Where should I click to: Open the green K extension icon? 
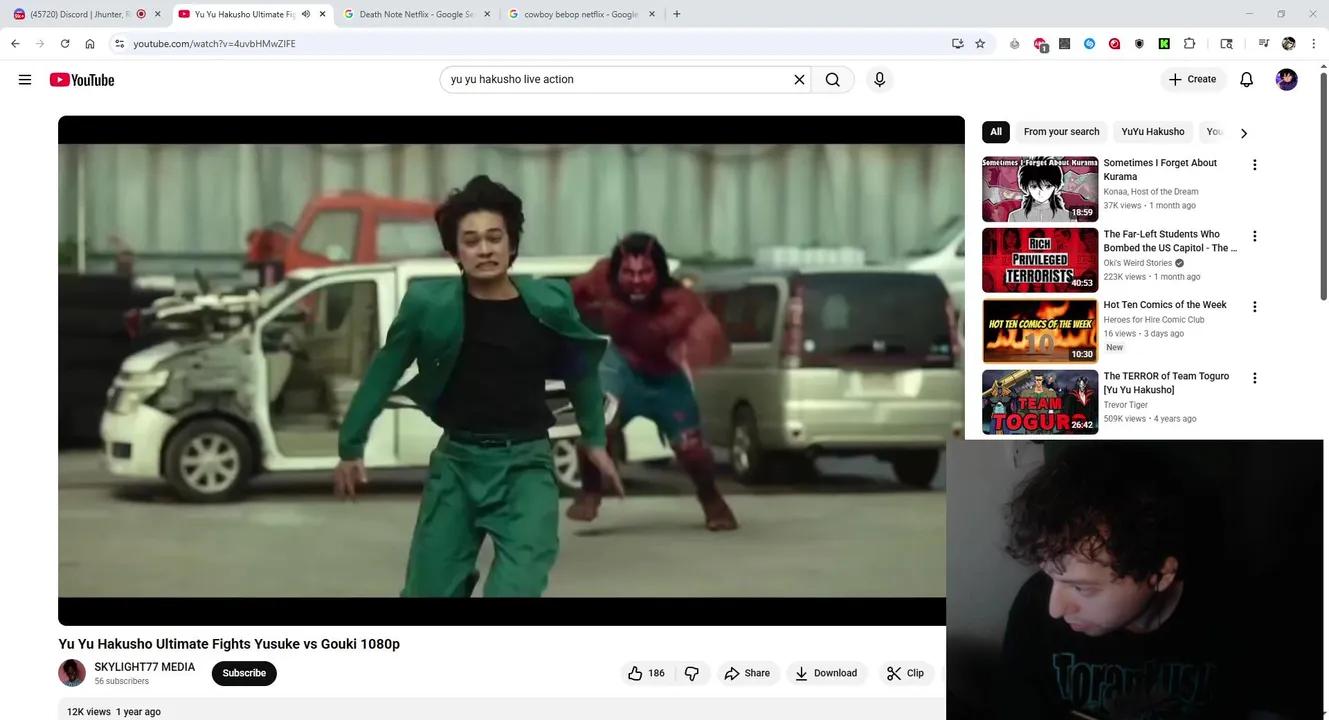point(1164,44)
